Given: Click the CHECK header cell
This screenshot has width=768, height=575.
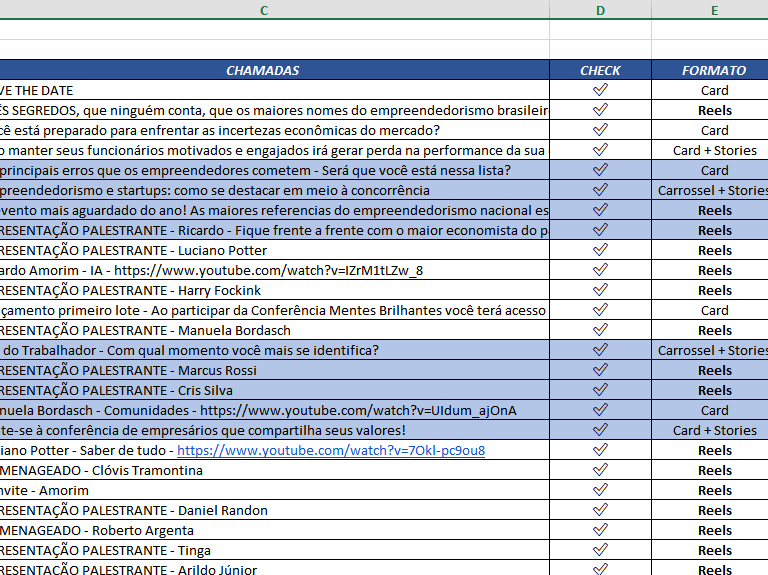Looking at the screenshot, I should [x=600, y=70].
